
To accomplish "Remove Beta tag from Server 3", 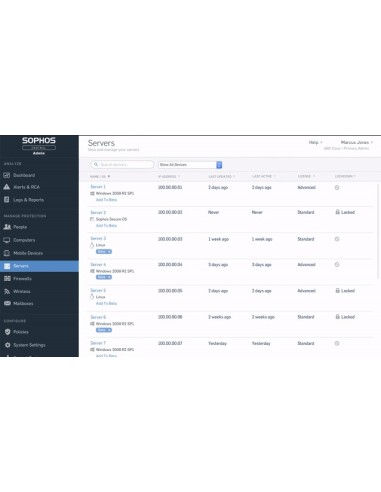I will [x=109, y=252].
